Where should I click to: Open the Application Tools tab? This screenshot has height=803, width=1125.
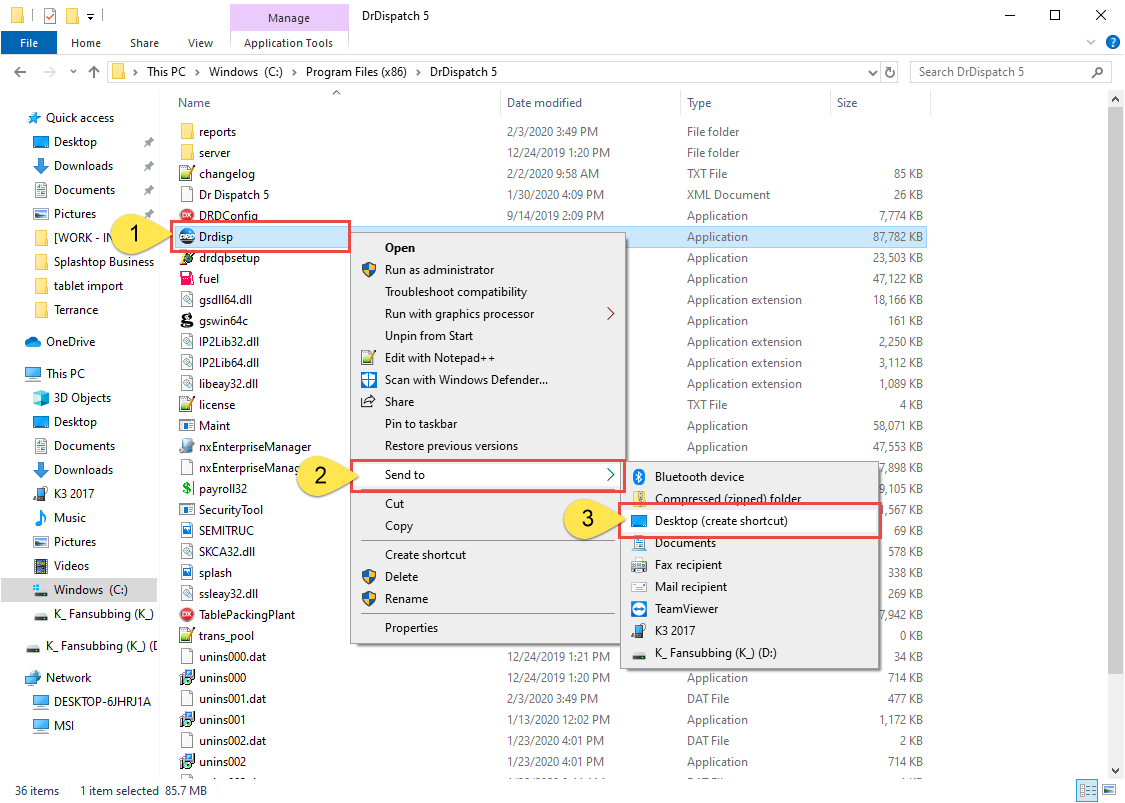[x=288, y=43]
